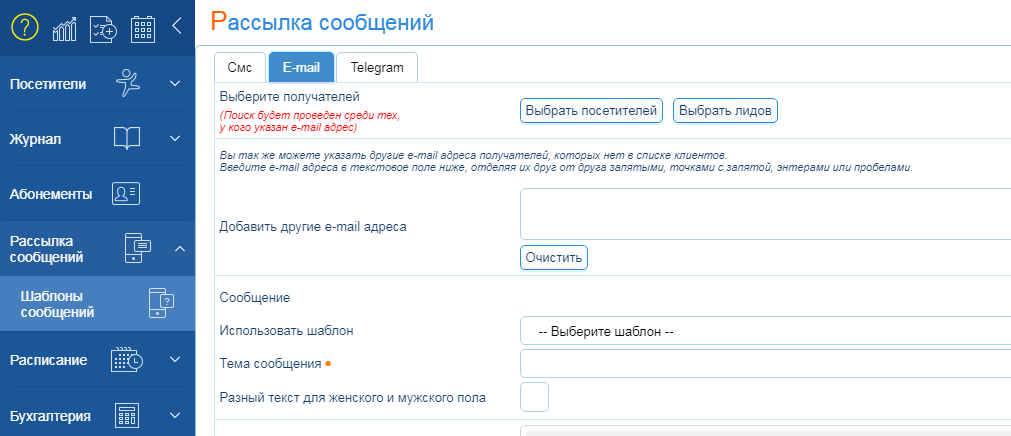Click the task checklist icon

[104, 28]
